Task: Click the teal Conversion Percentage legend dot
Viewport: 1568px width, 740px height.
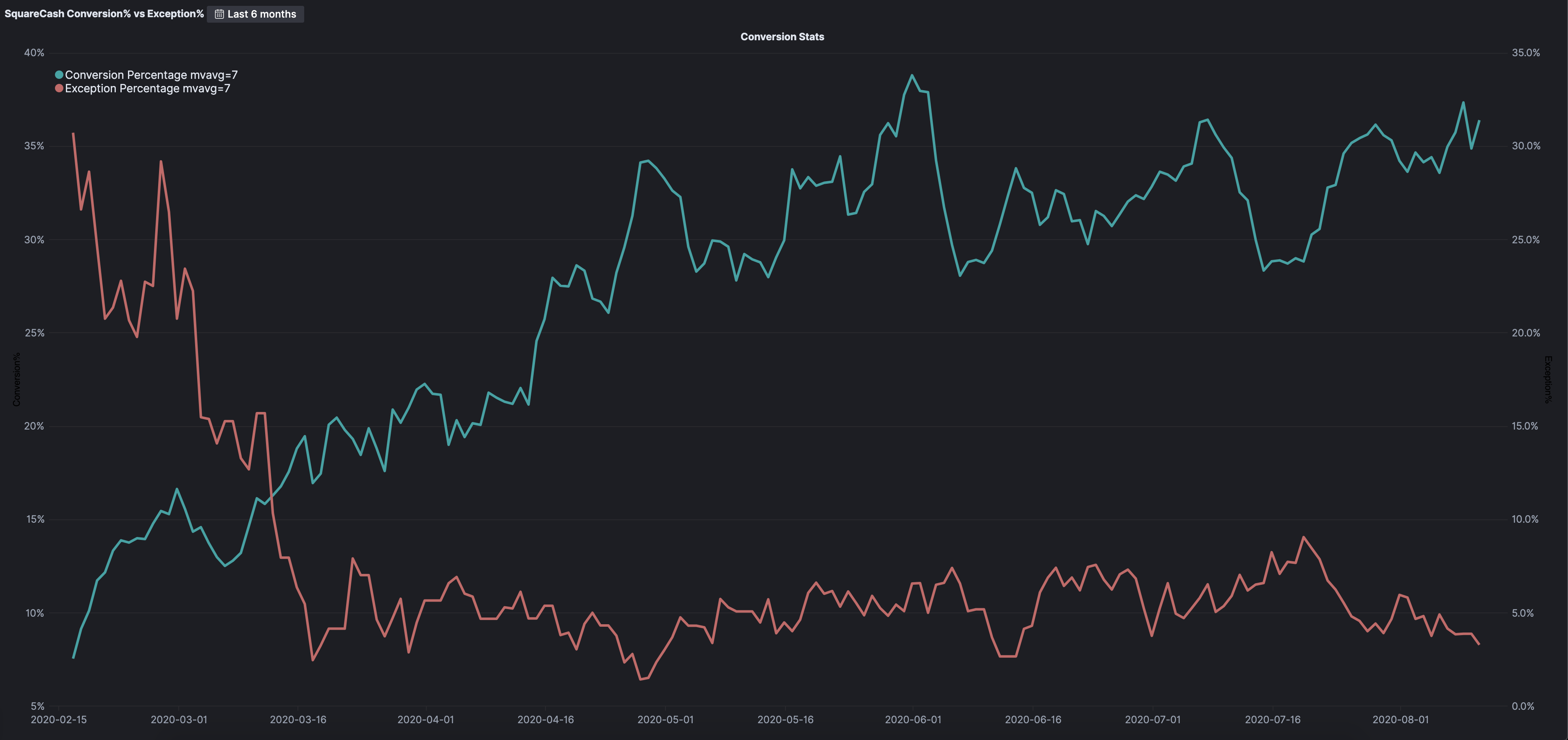Action: tap(59, 75)
